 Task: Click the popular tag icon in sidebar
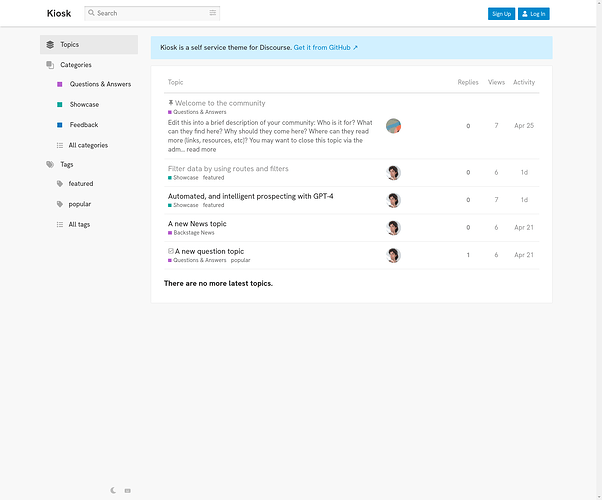60,204
